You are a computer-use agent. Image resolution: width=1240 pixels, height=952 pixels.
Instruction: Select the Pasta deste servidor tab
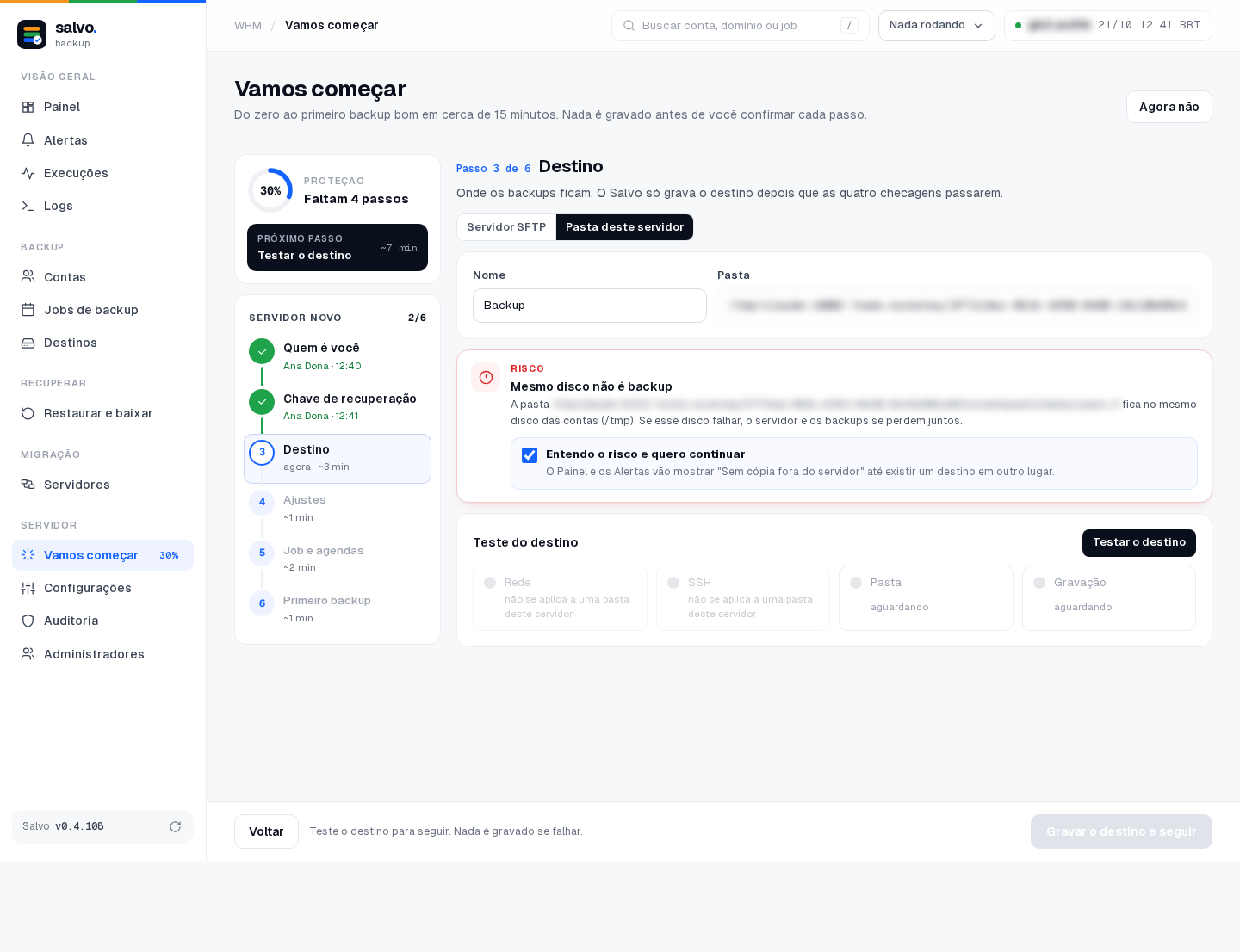(624, 227)
